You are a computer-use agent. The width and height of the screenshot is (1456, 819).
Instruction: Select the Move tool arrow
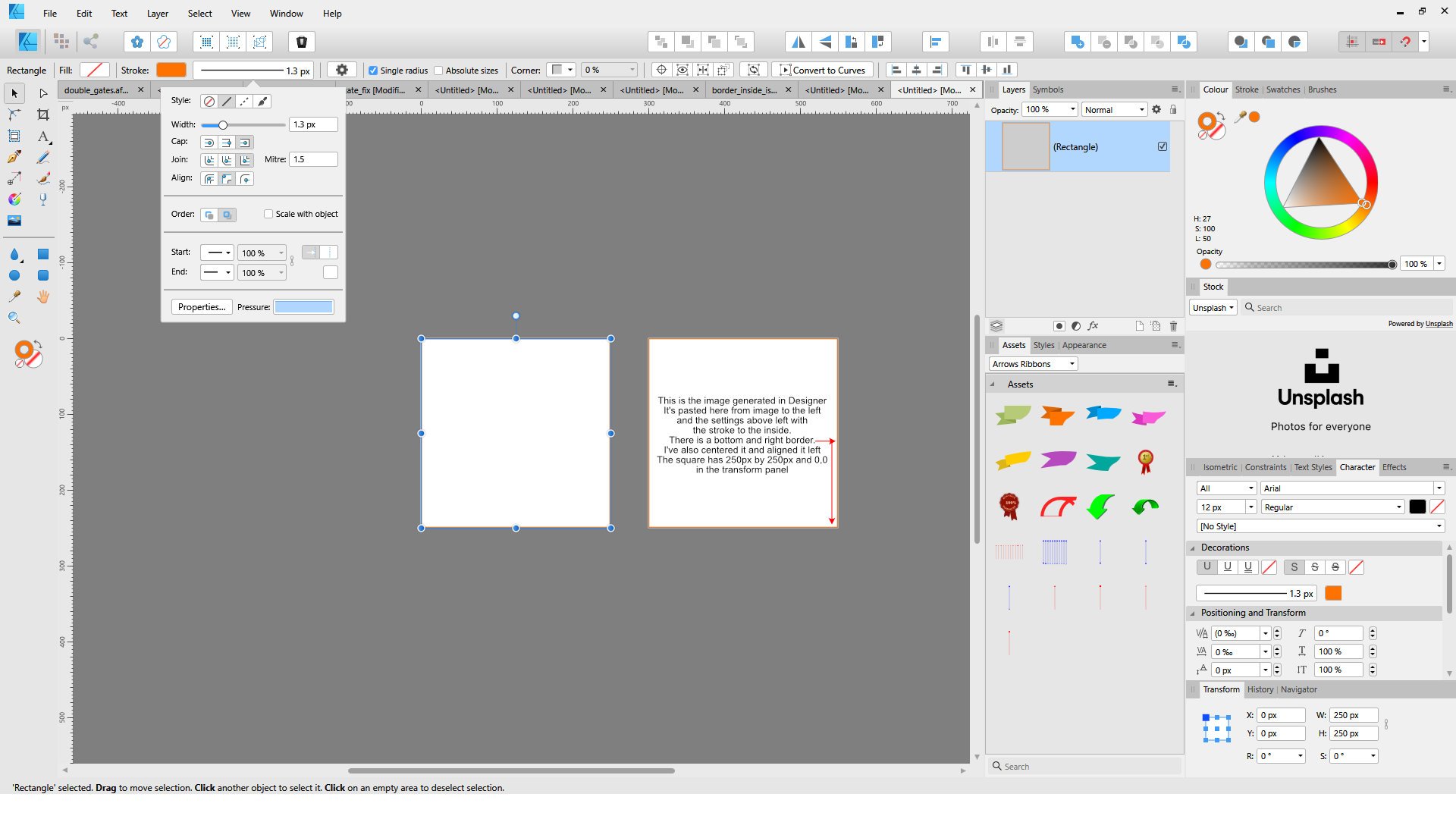click(x=14, y=93)
